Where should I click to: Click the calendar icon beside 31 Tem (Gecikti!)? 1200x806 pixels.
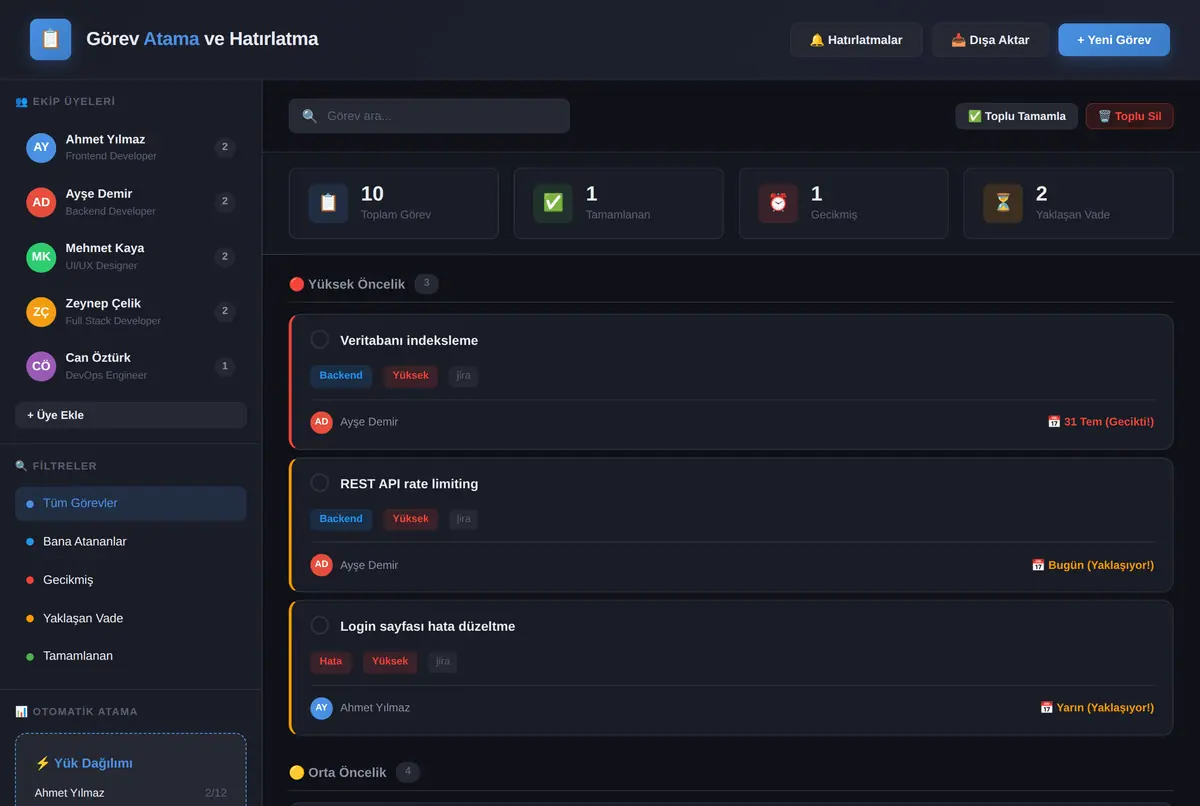pyautogui.click(x=1054, y=422)
